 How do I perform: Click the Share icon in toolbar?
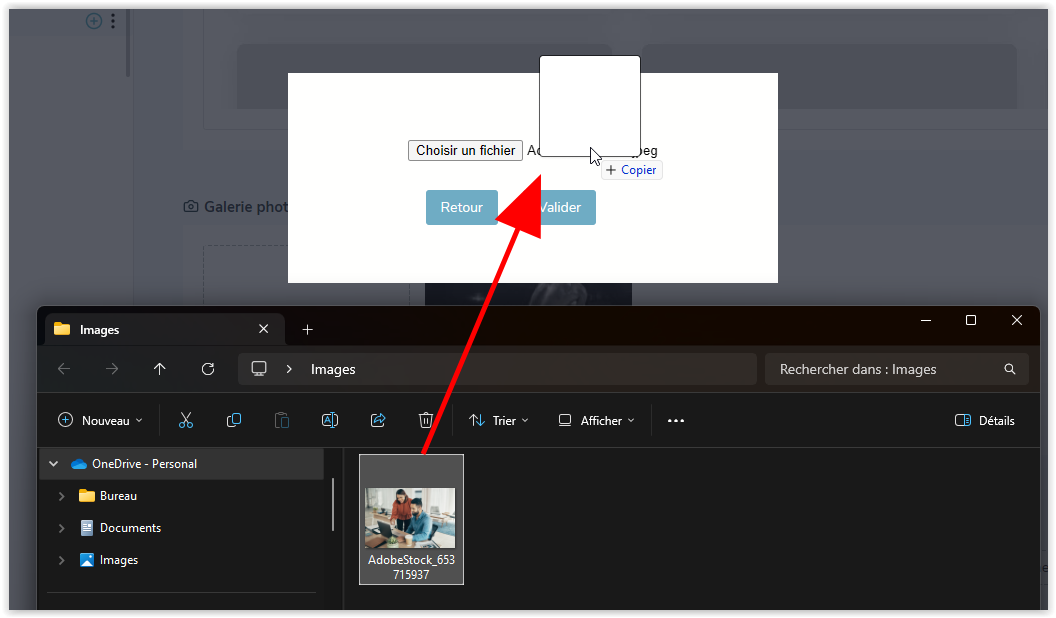(378, 421)
